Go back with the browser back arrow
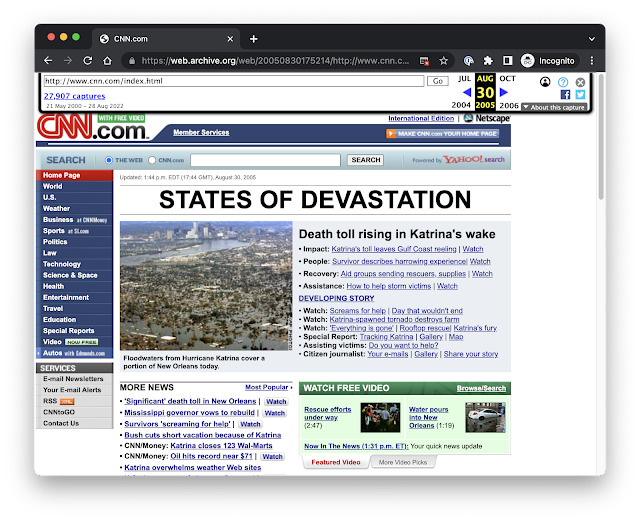Screen dimensions: 640x521 tap(48, 61)
